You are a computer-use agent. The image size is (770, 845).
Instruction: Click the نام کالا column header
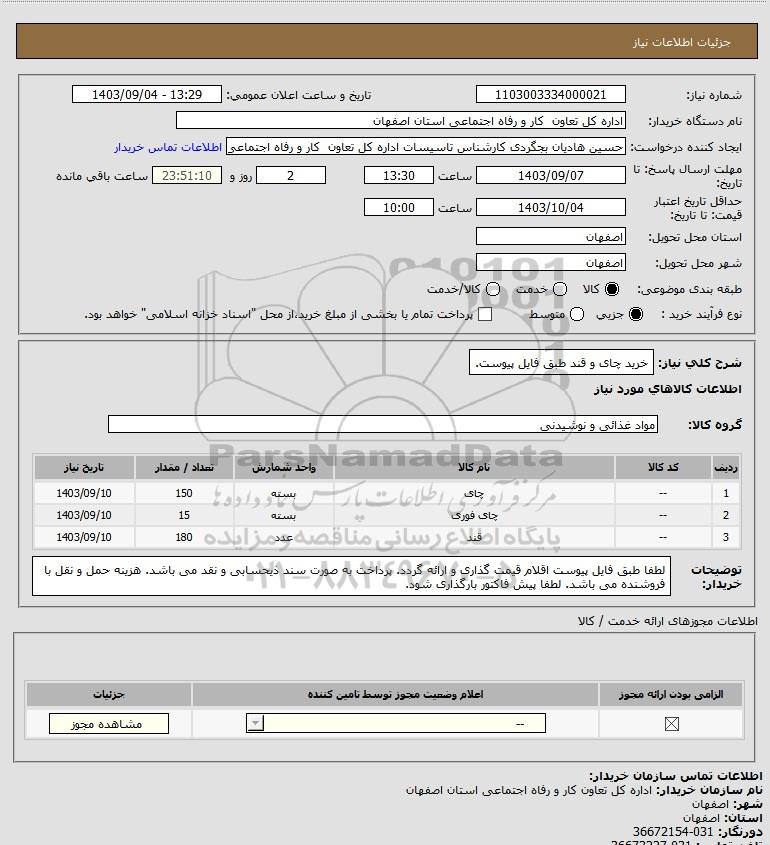pos(474,467)
